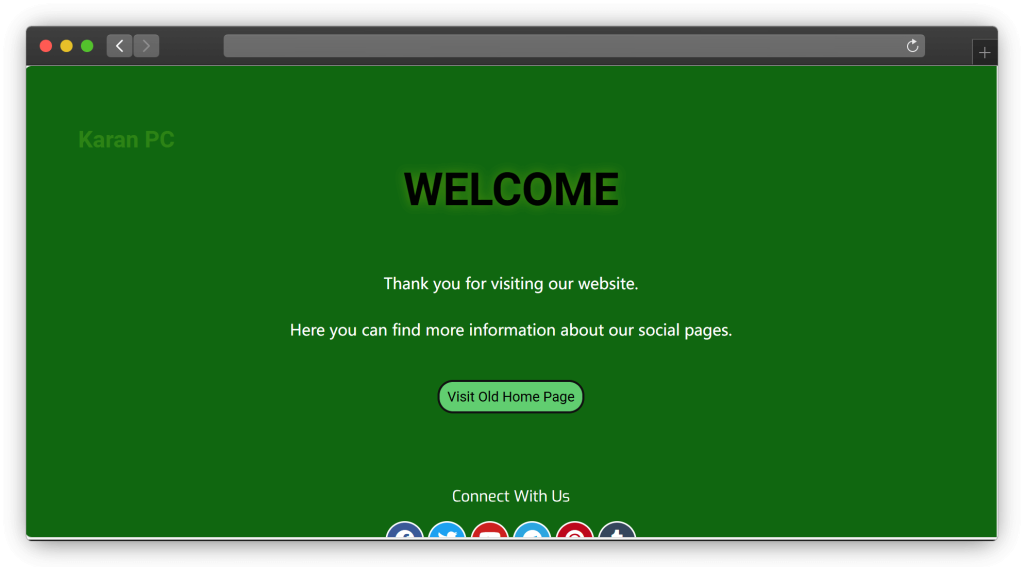1024x567 pixels.
Task: Click the WELCOME heading
Action: coord(511,190)
